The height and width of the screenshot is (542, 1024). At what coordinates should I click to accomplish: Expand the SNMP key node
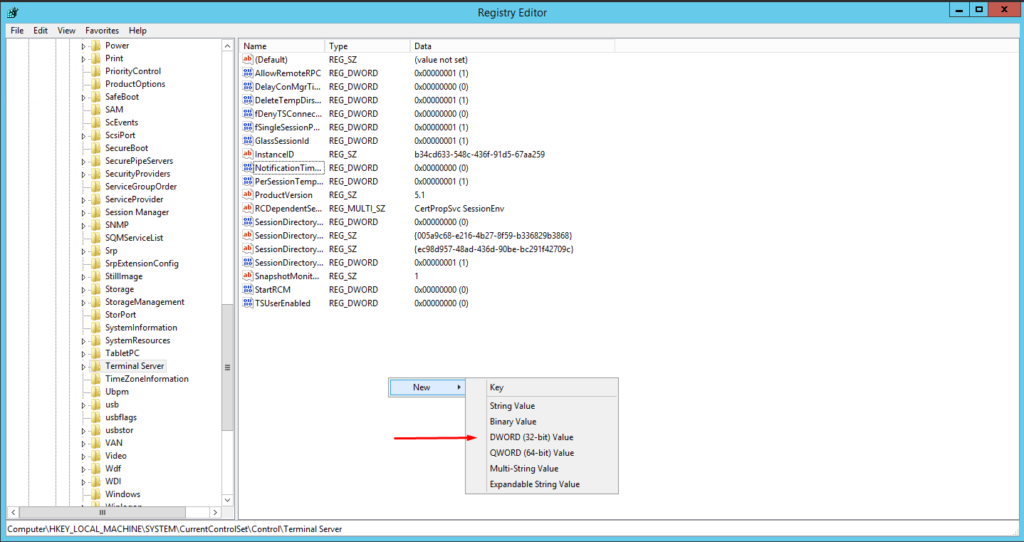[84, 225]
